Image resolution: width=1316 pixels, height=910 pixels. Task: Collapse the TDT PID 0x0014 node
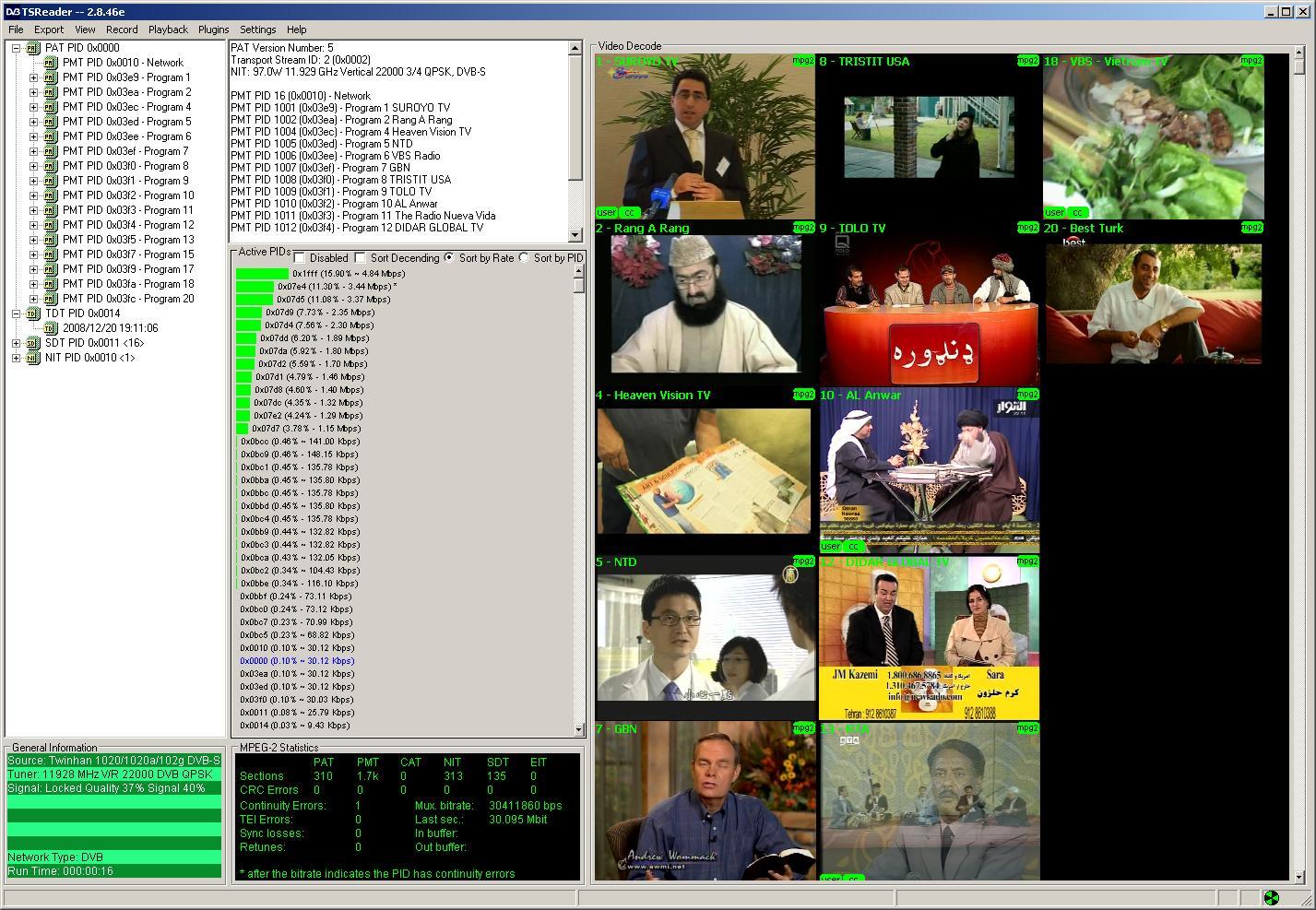16,313
